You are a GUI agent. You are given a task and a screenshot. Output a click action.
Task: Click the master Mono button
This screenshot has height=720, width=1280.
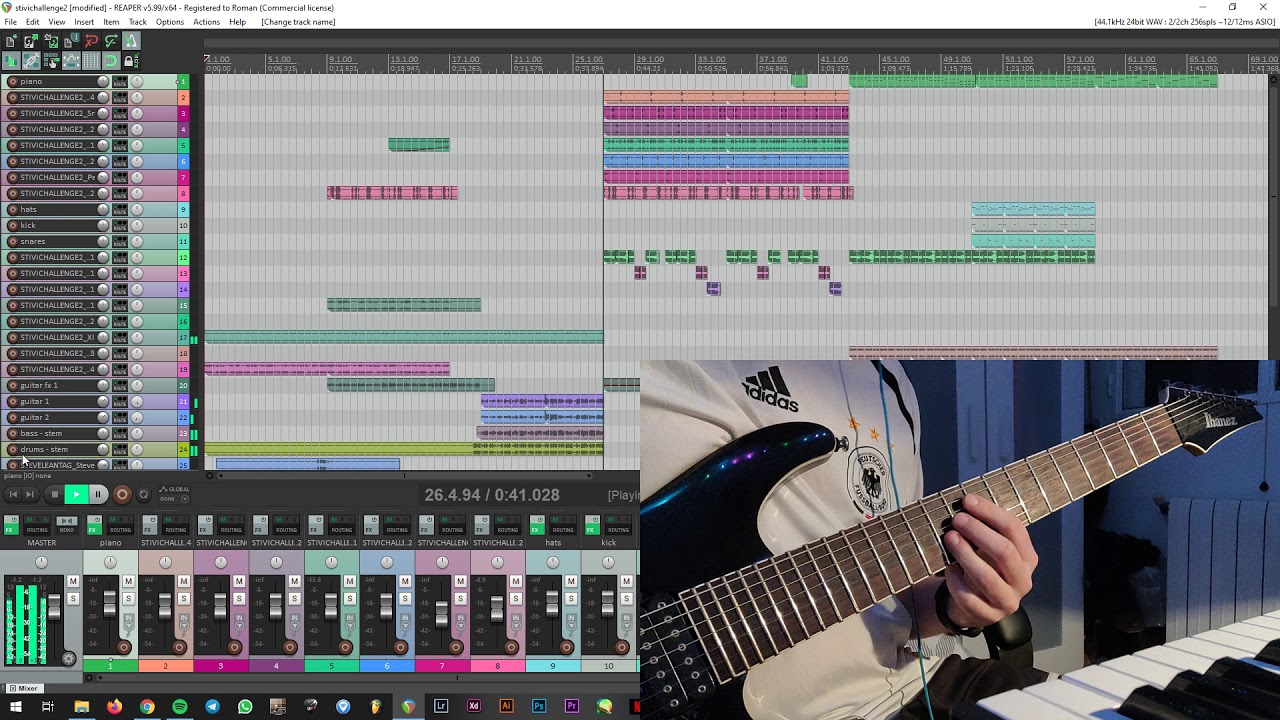(67, 524)
